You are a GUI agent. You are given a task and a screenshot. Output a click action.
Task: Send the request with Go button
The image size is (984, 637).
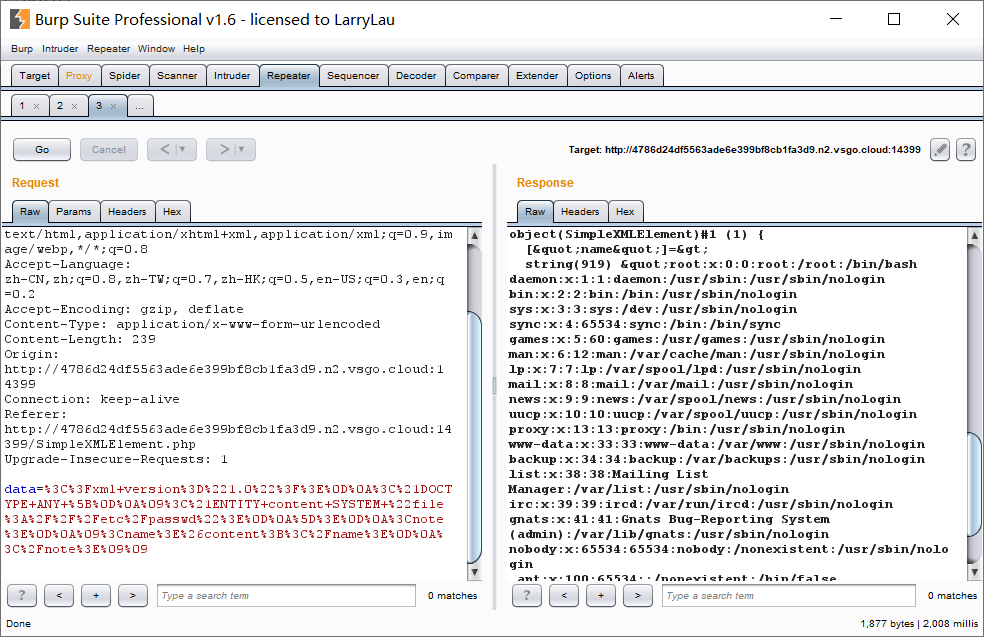point(42,149)
